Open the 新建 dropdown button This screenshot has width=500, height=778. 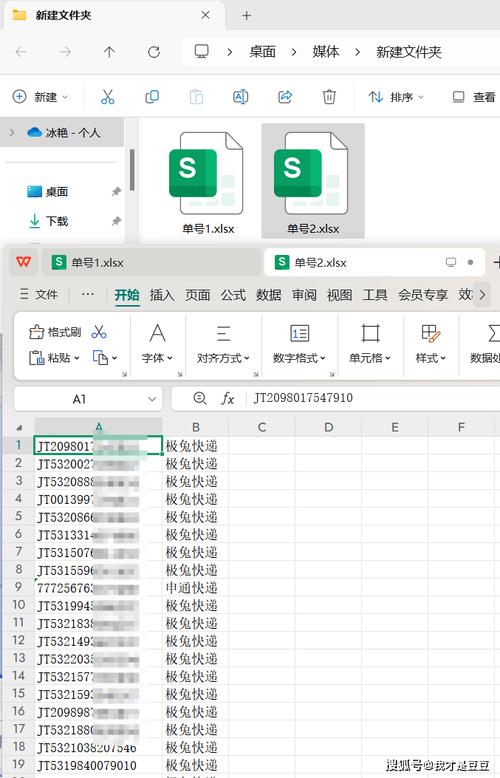coord(40,97)
